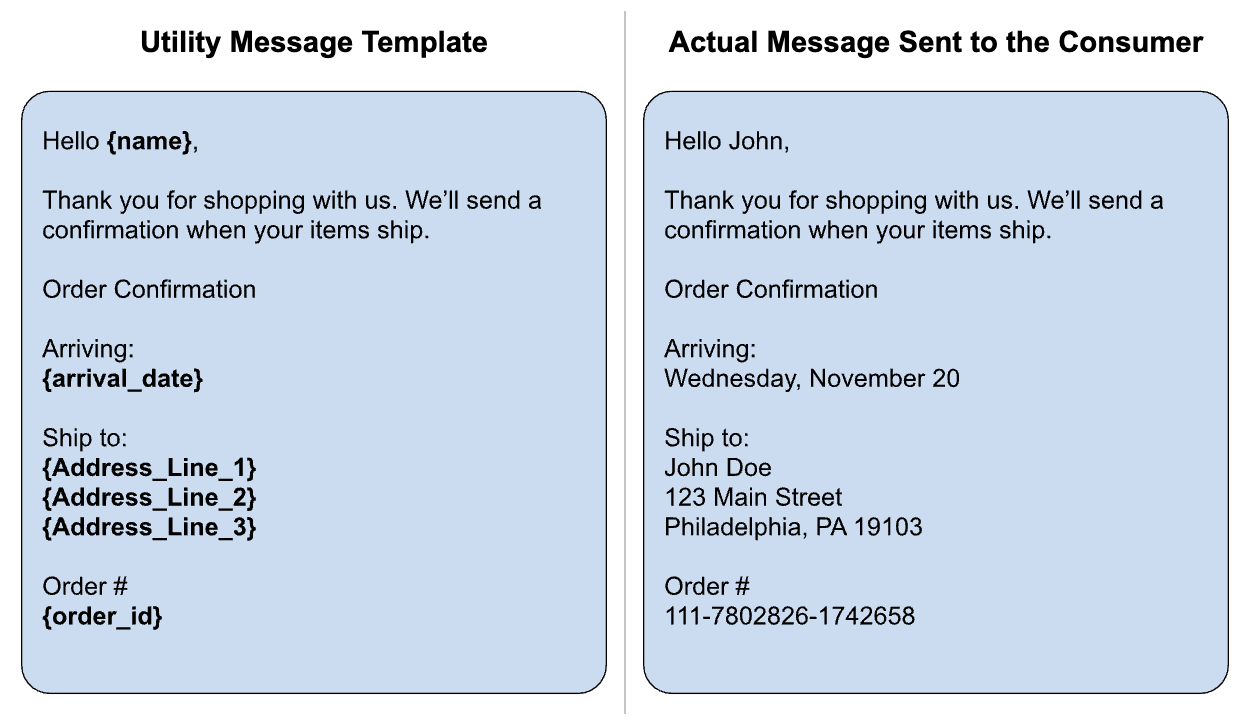
Task: Click the "Ship to:" label in the actual message
Action: click(x=707, y=438)
